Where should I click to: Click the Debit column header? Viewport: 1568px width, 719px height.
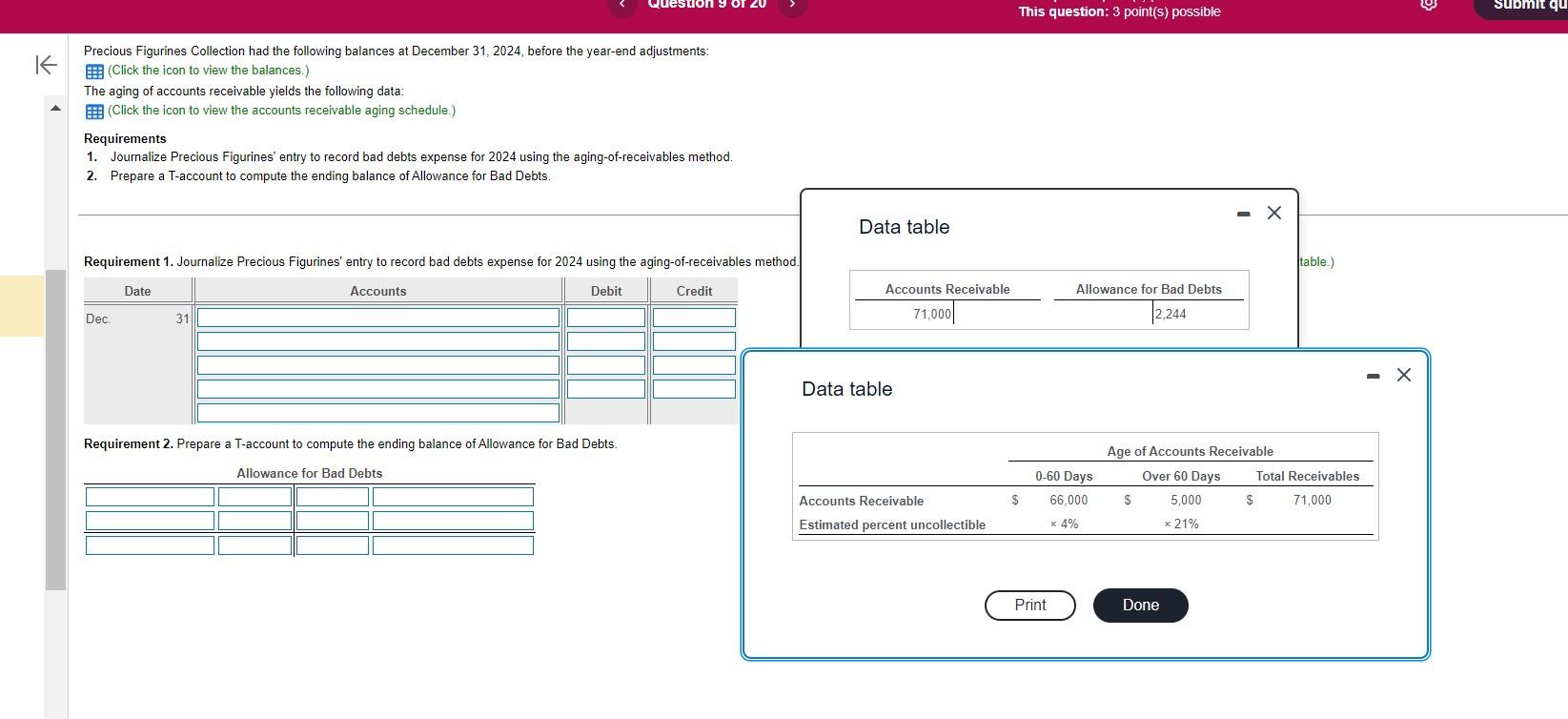tap(606, 291)
